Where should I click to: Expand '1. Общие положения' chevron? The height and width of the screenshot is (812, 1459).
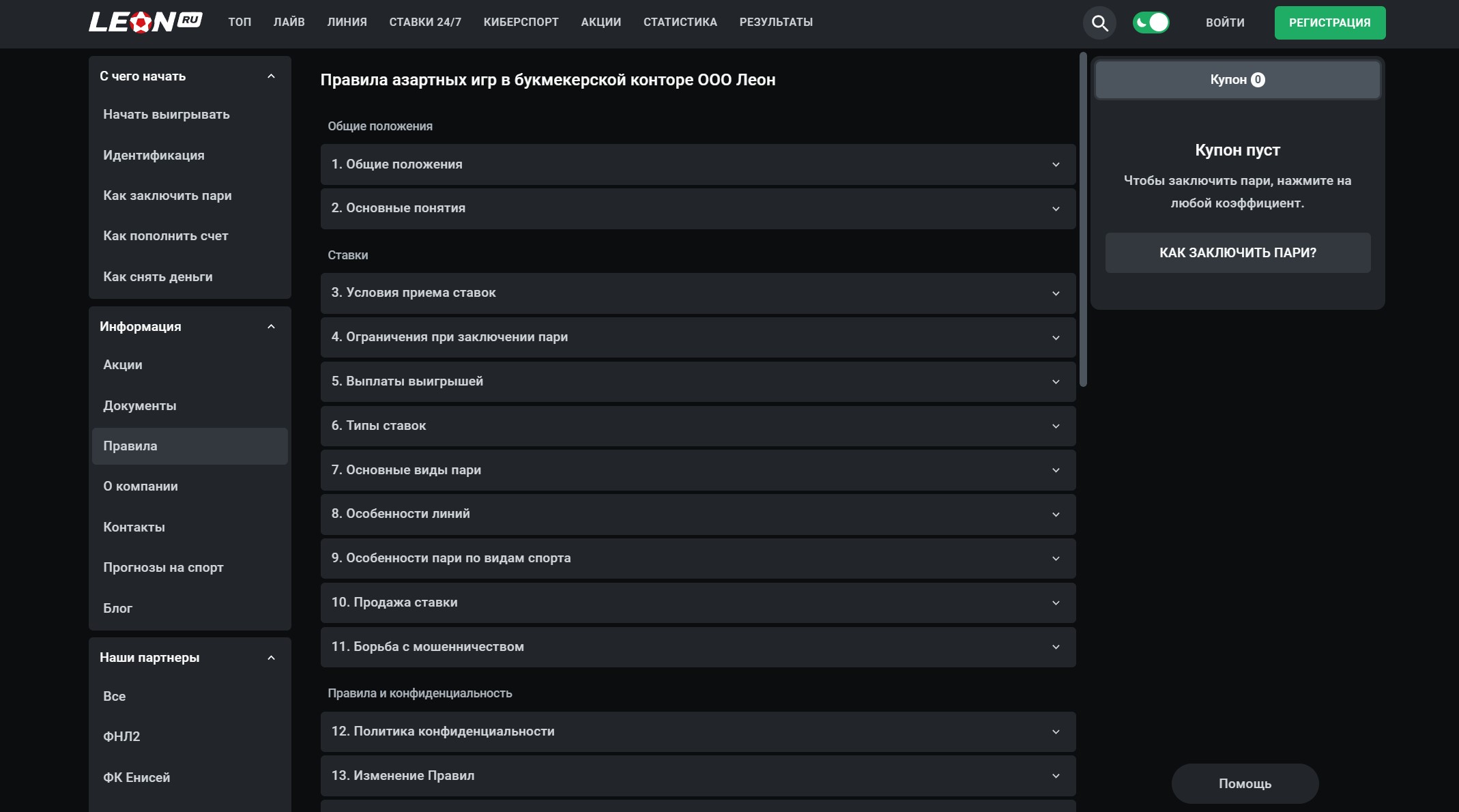(x=1055, y=164)
